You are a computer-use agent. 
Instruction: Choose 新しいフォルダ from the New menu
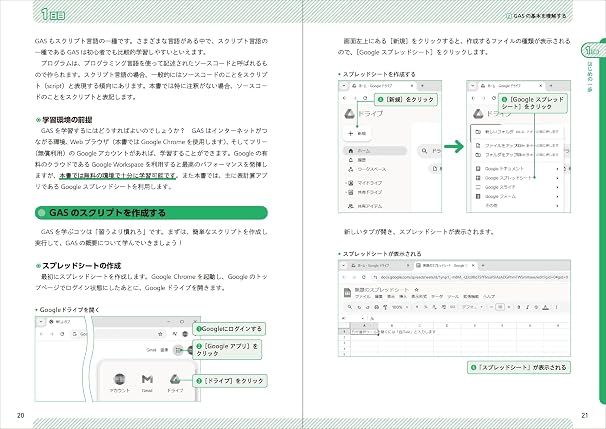pyautogui.click(x=517, y=132)
